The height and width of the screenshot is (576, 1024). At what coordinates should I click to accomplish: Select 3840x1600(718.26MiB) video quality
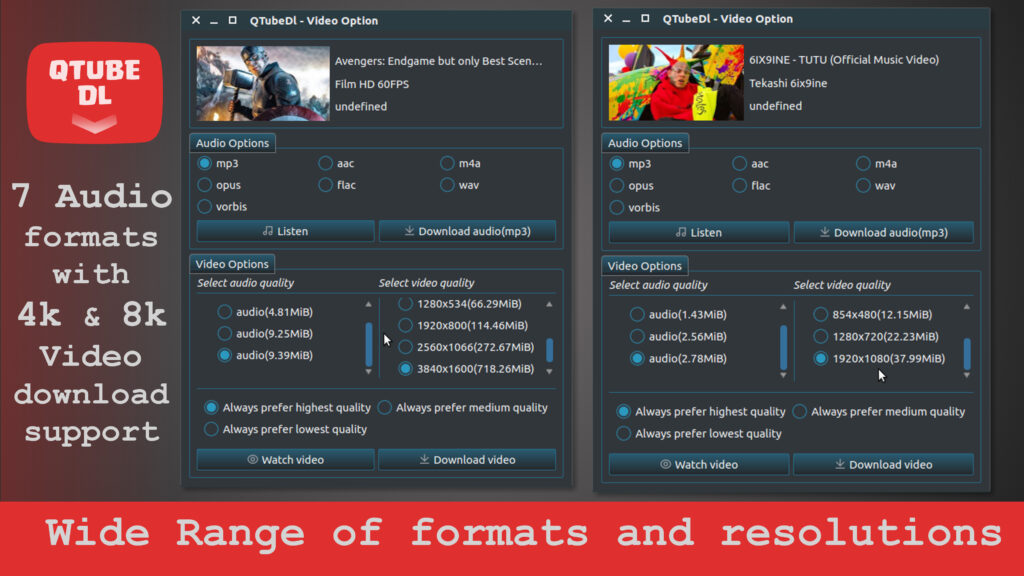point(406,369)
